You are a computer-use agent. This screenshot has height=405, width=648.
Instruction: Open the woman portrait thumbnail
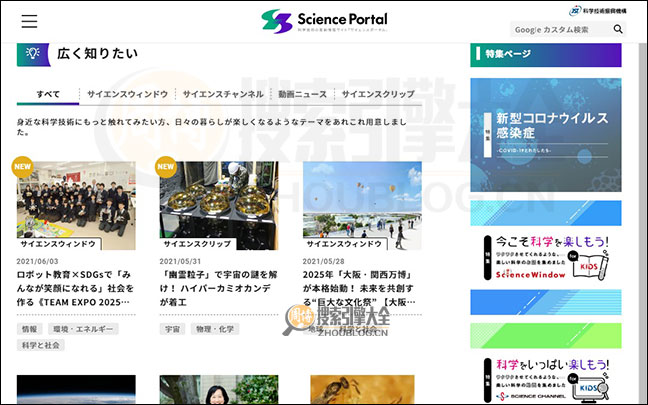(x=219, y=389)
